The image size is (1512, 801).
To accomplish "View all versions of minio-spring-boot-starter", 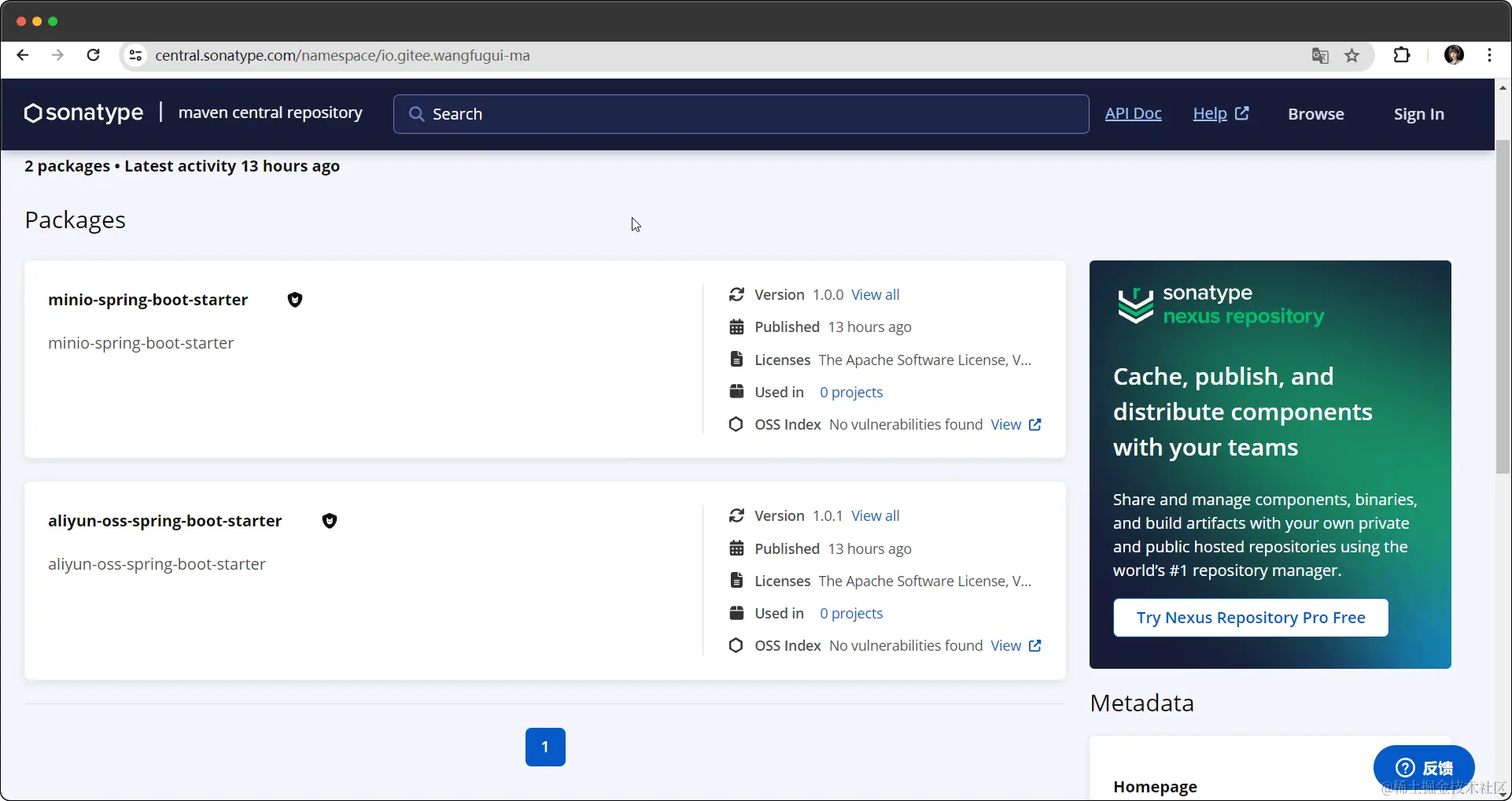I will pos(876,294).
